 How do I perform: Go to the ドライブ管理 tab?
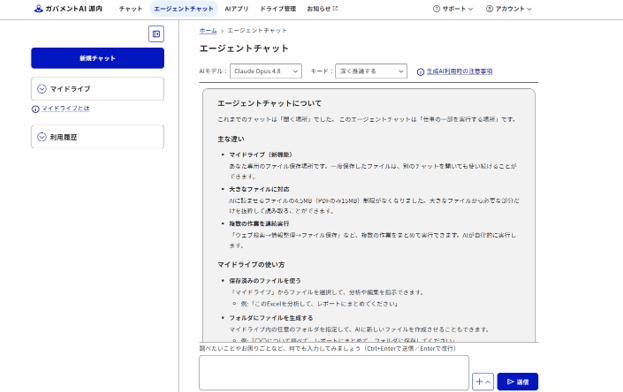[x=278, y=8]
